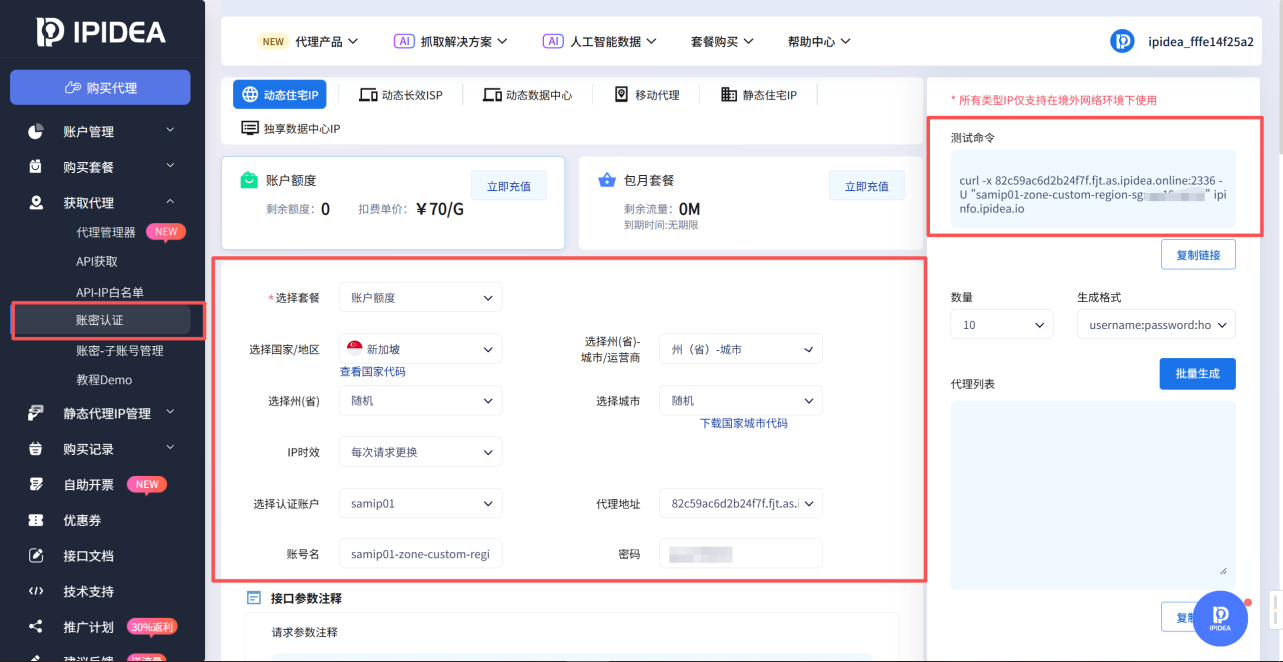Click the 测试命令 curl text box
Screen dimensions: 1283x662
click(1093, 188)
